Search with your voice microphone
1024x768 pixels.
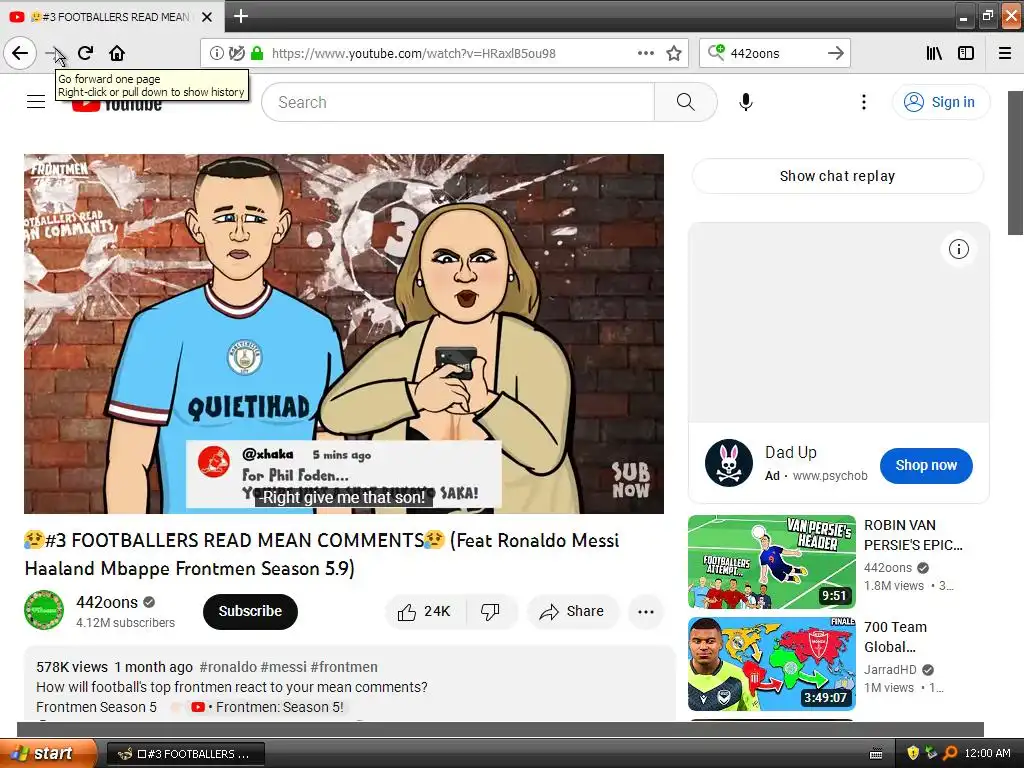click(746, 102)
